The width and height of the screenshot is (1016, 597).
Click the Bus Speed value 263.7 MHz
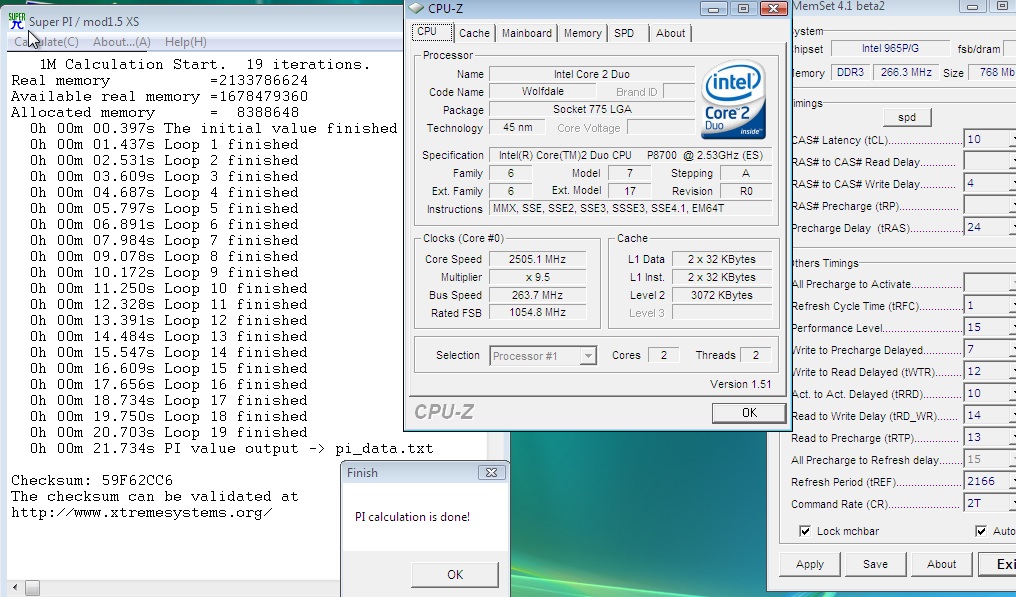537,296
